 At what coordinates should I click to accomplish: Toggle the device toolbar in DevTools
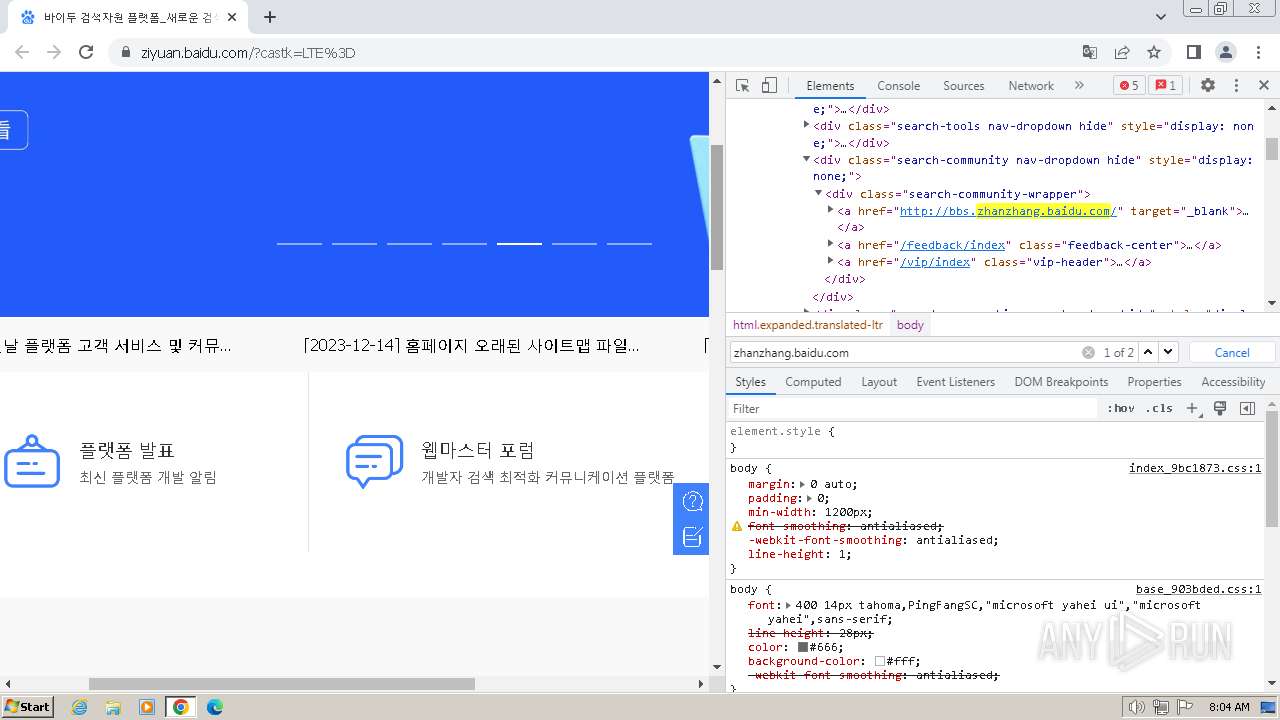click(x=769, y=85)
